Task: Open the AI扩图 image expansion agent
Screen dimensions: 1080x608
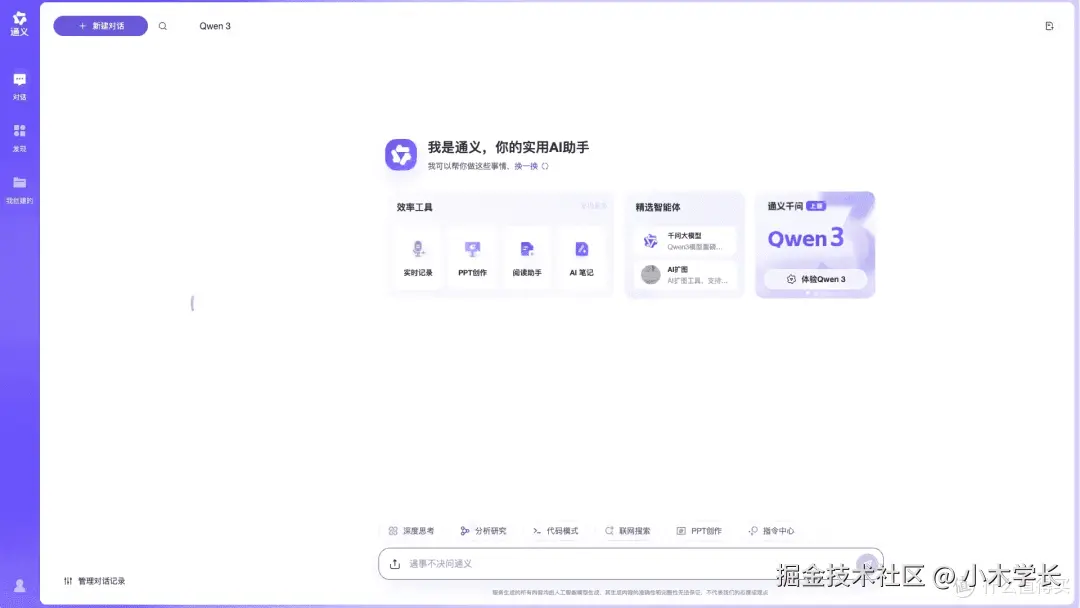Action: coord(685,273)
